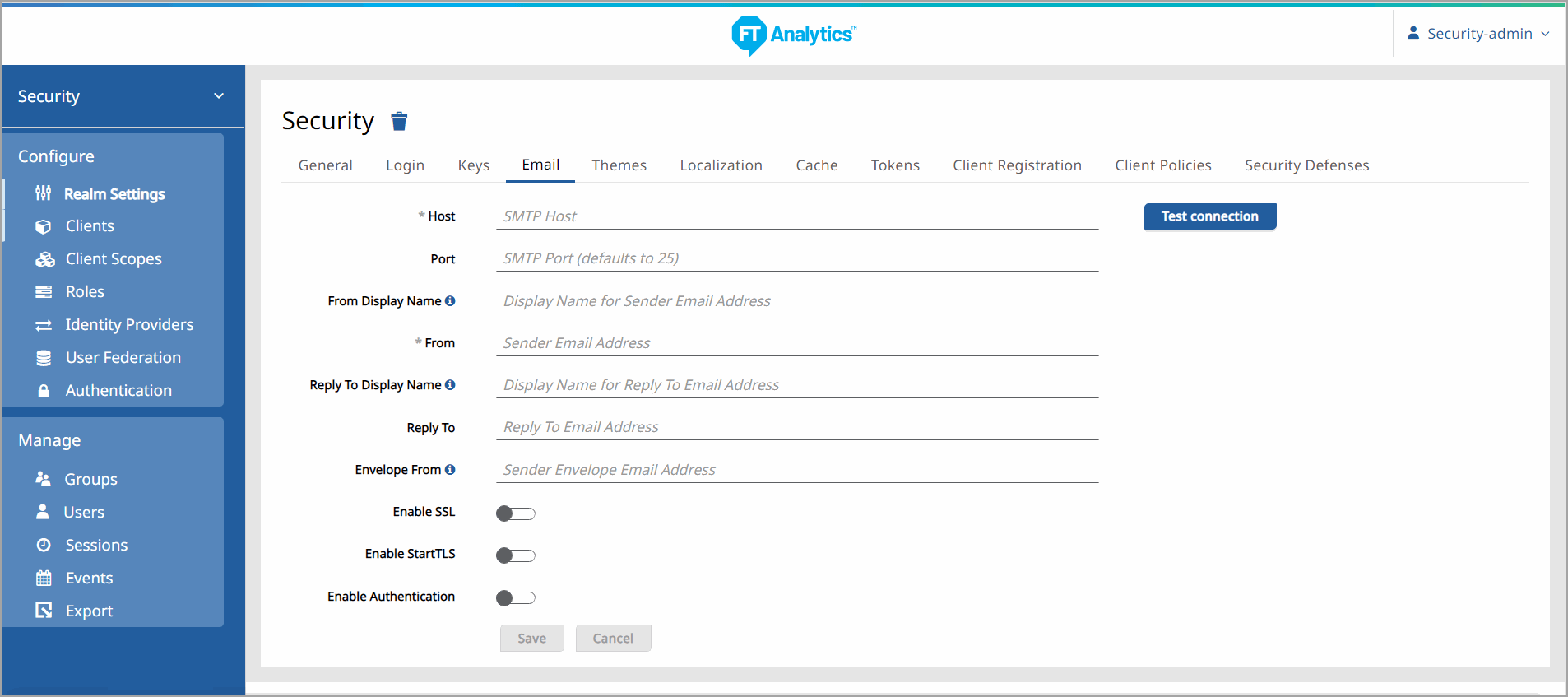Viewport: 1568px width, 697px height.
Task: Open the Export item in Manage section
Action: point(89,611)
